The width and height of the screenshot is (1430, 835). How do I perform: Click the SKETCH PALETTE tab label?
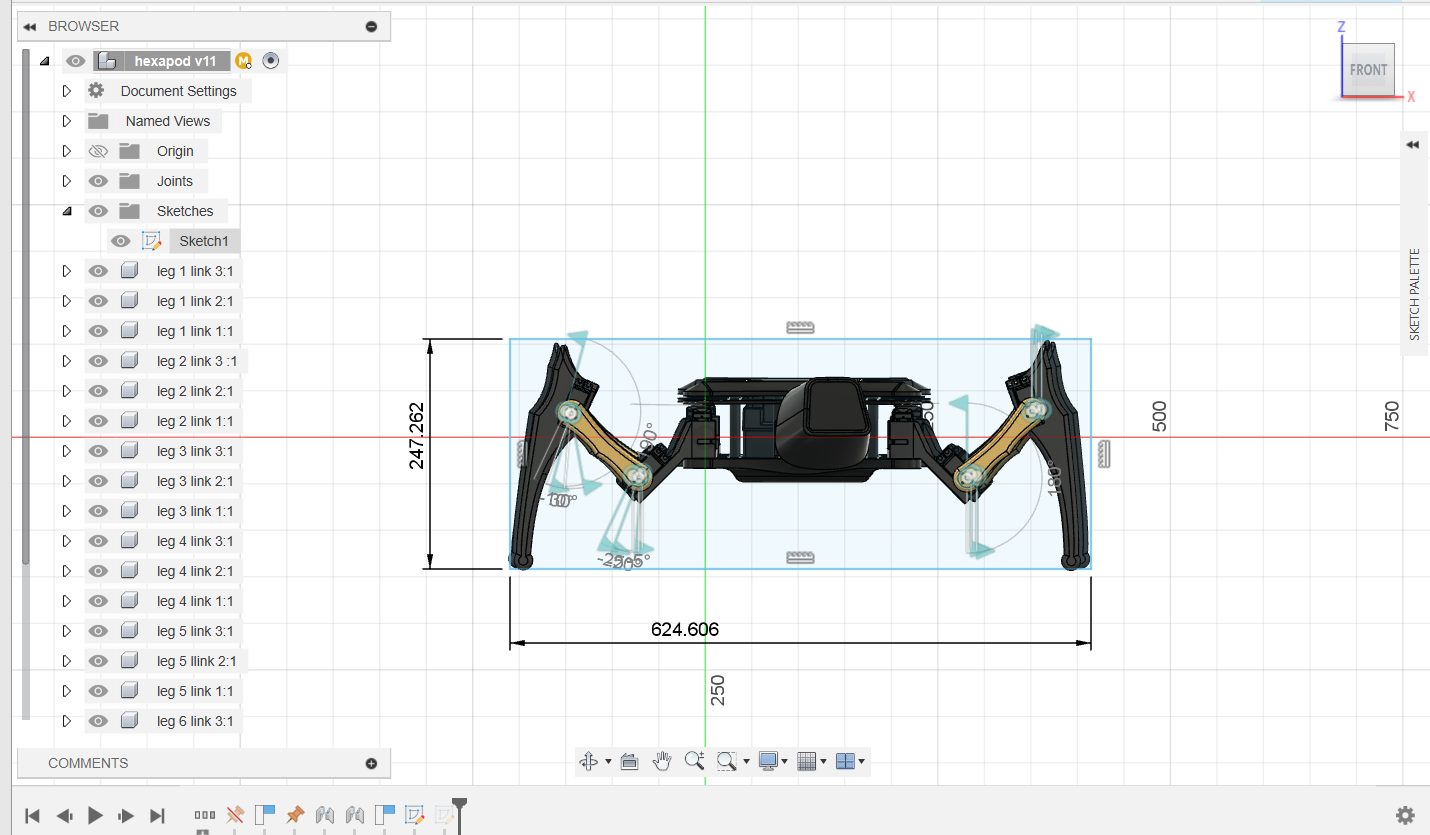point(1414,294)
